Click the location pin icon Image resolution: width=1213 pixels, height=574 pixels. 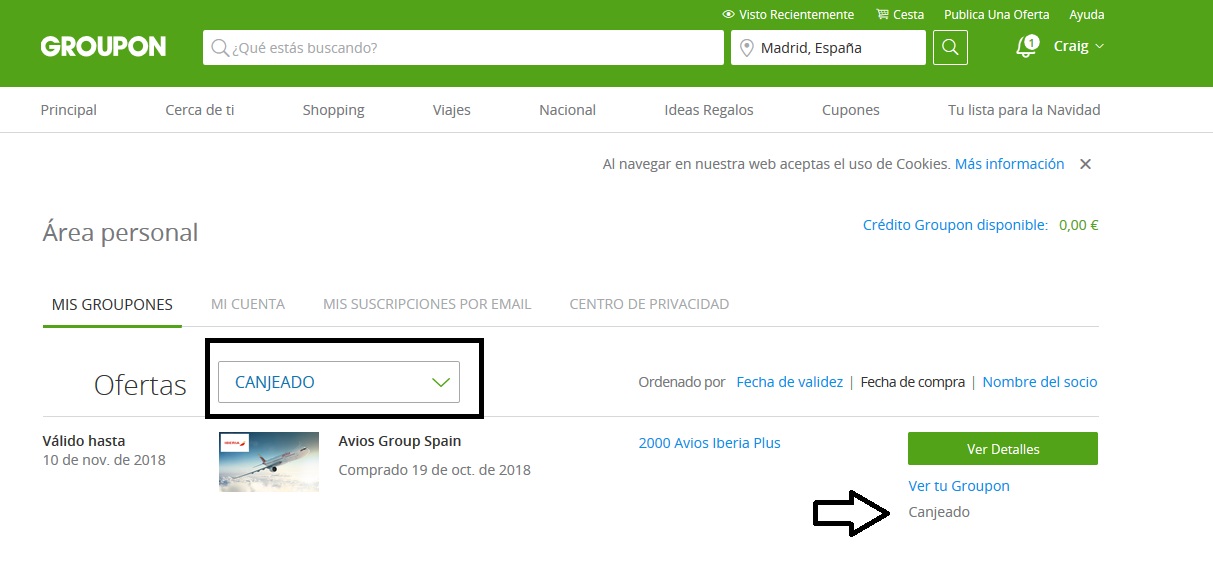click(x=746, y=48)
